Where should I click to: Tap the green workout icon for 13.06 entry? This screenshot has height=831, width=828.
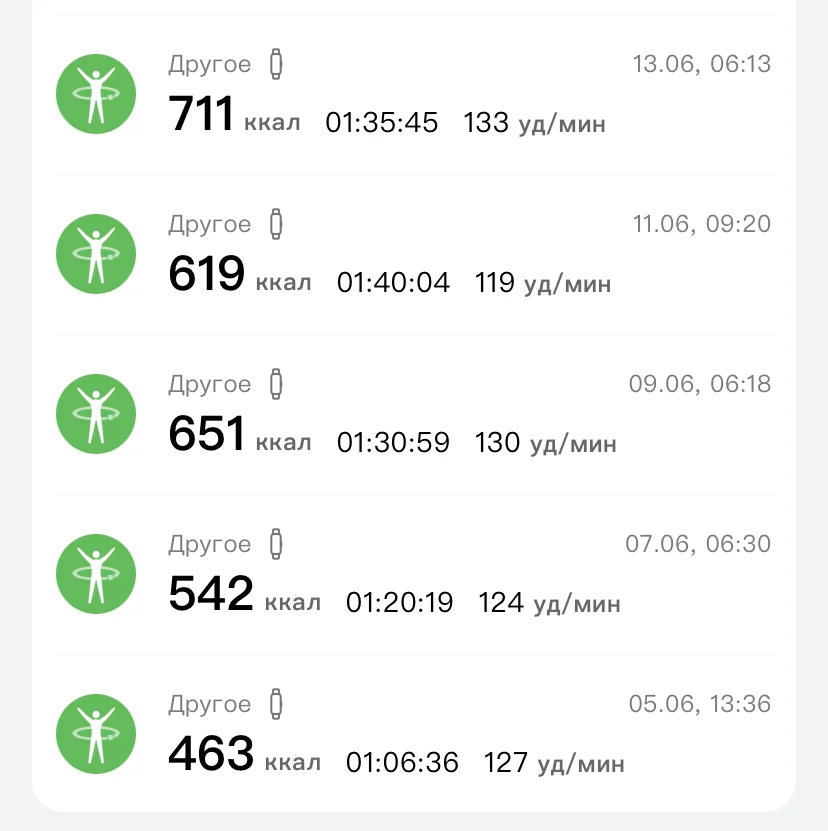95,94
